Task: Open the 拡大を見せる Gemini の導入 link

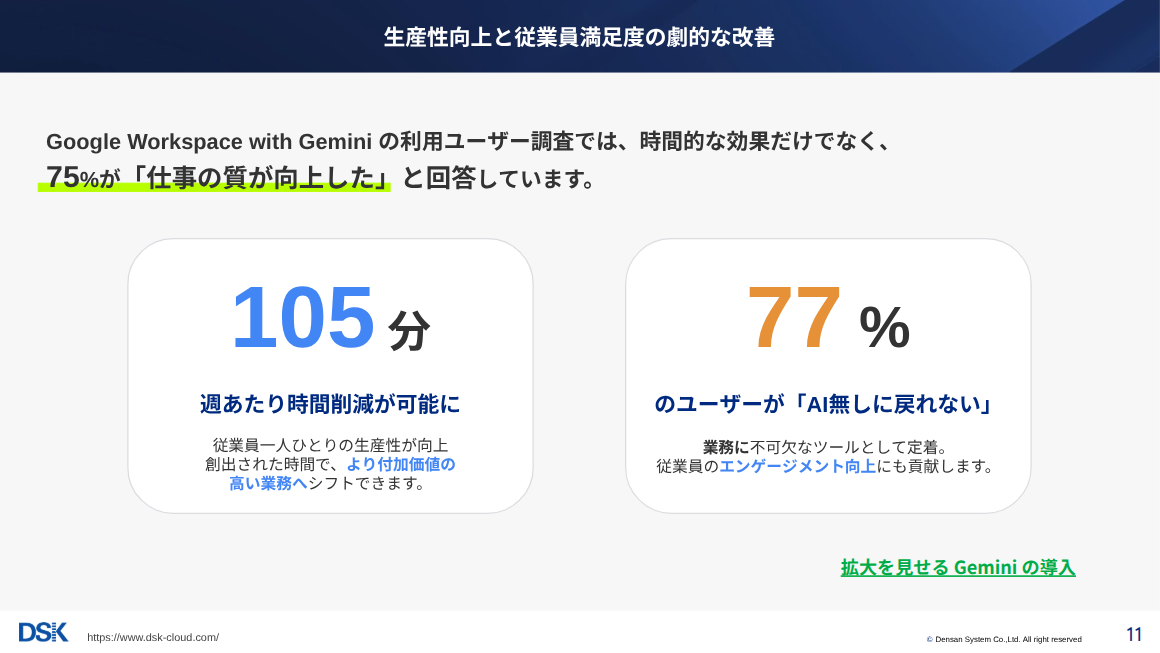Action: click(957, 568)
